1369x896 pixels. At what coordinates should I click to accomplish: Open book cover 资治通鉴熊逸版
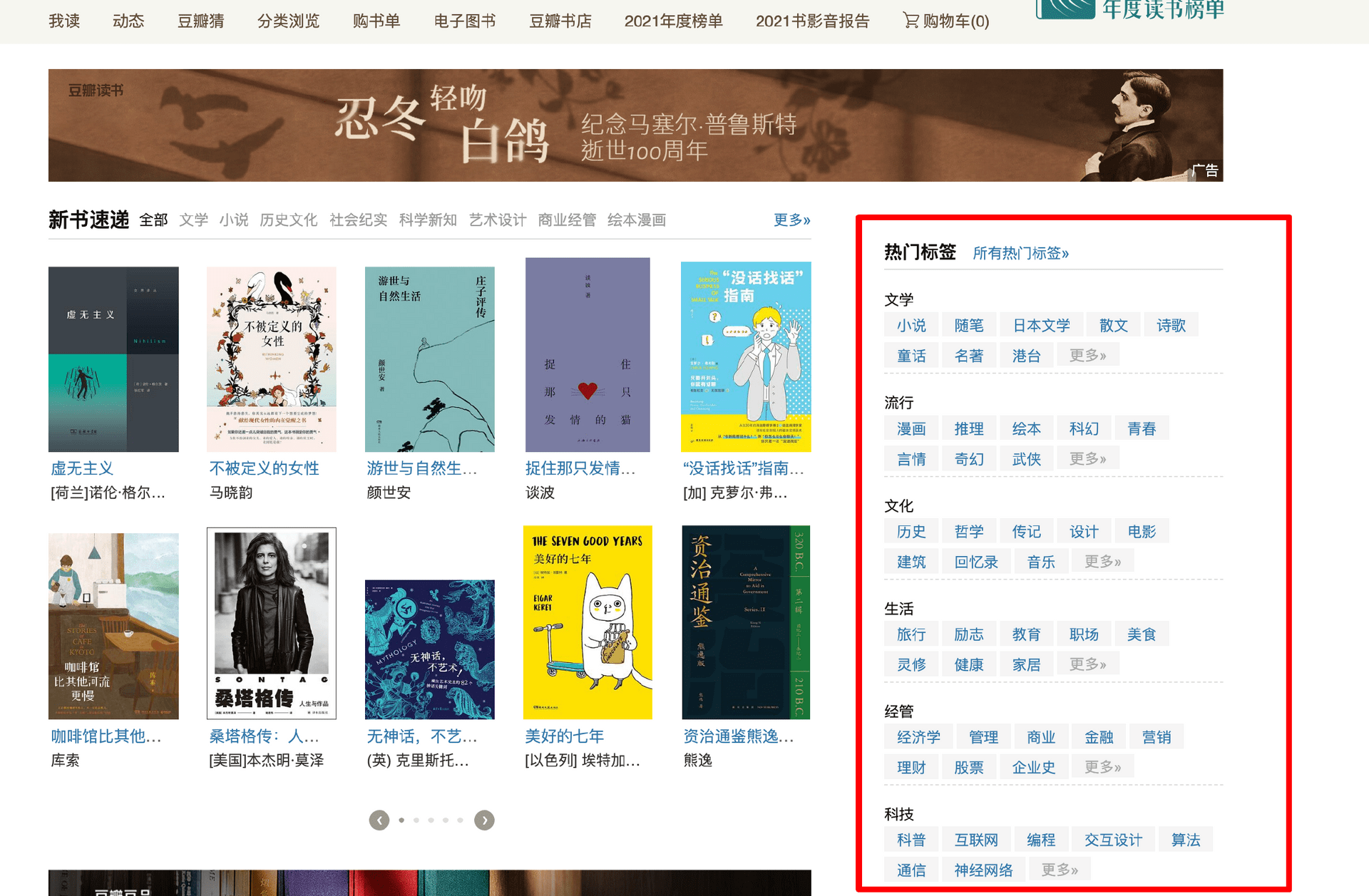745,622
